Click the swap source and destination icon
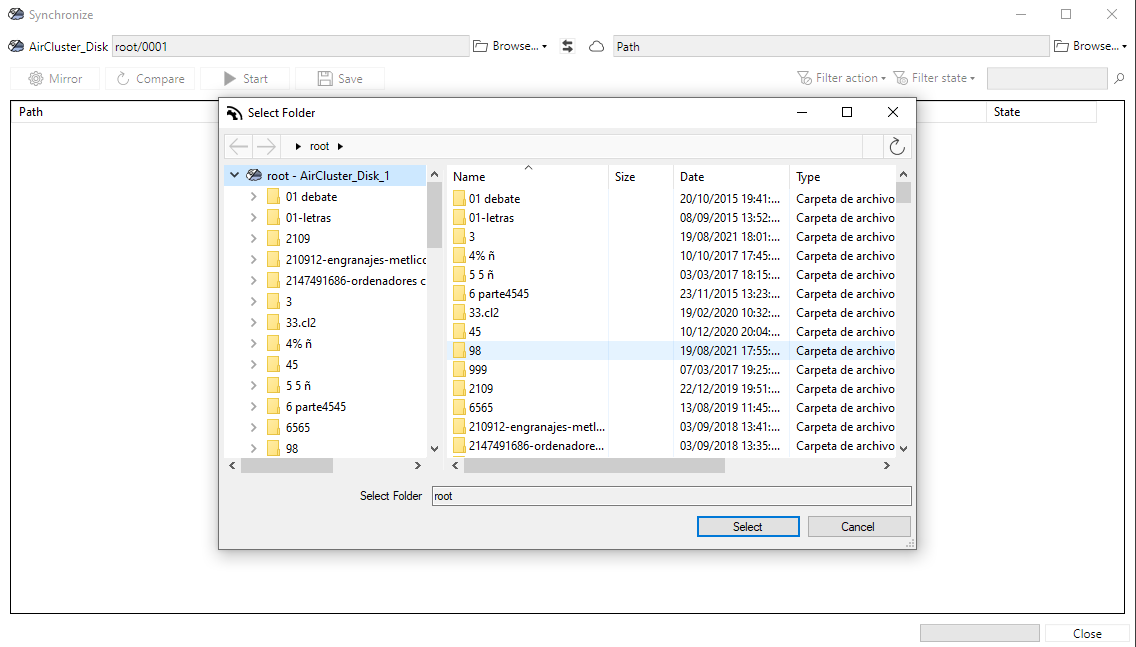The height and width of the screenshot is (647, 1136). click(567, 46)
